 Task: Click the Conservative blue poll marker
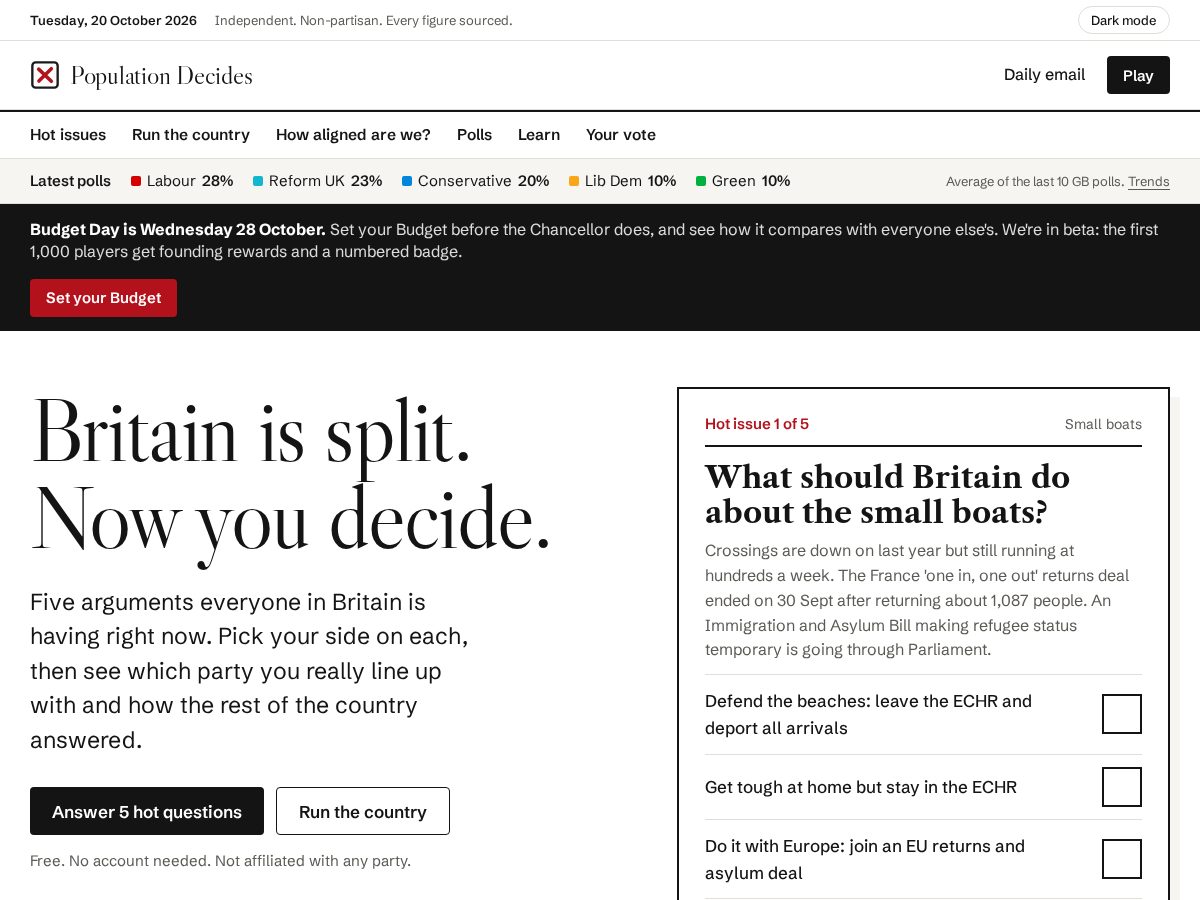coord(407,181)
